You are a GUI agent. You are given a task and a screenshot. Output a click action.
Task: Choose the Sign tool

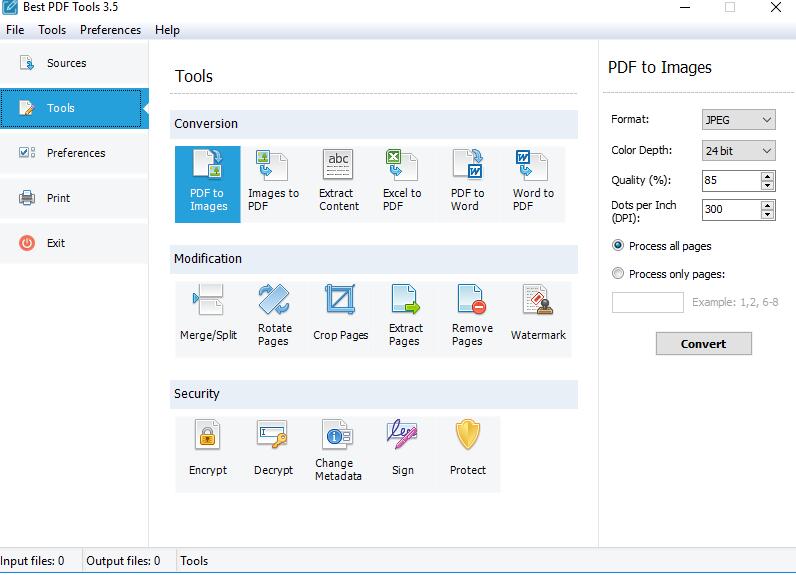pyautogui.click(x=403, y=454)
